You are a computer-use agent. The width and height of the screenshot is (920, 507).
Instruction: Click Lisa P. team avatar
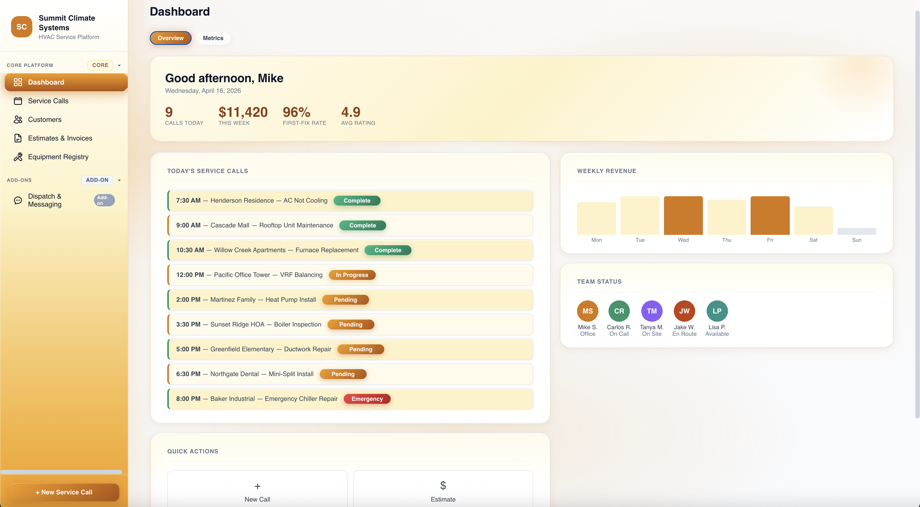tap(717, 311)
